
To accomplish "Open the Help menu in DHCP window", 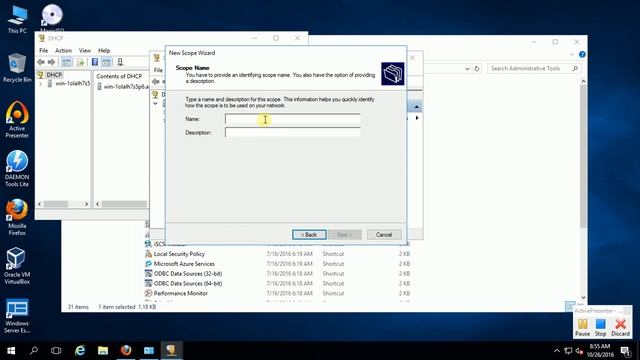I will point(104,51).
